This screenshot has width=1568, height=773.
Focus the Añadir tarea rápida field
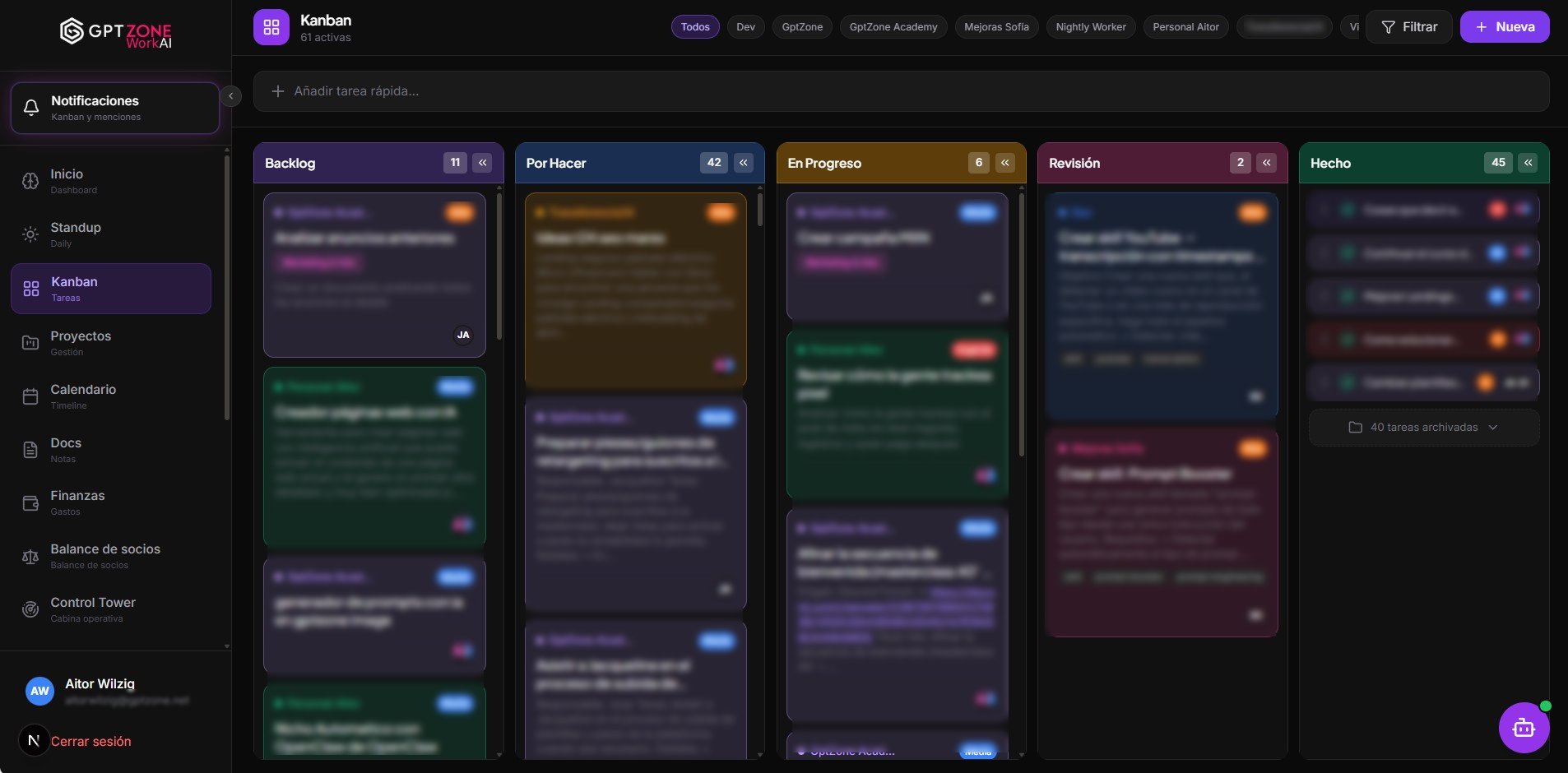point(902,91)
